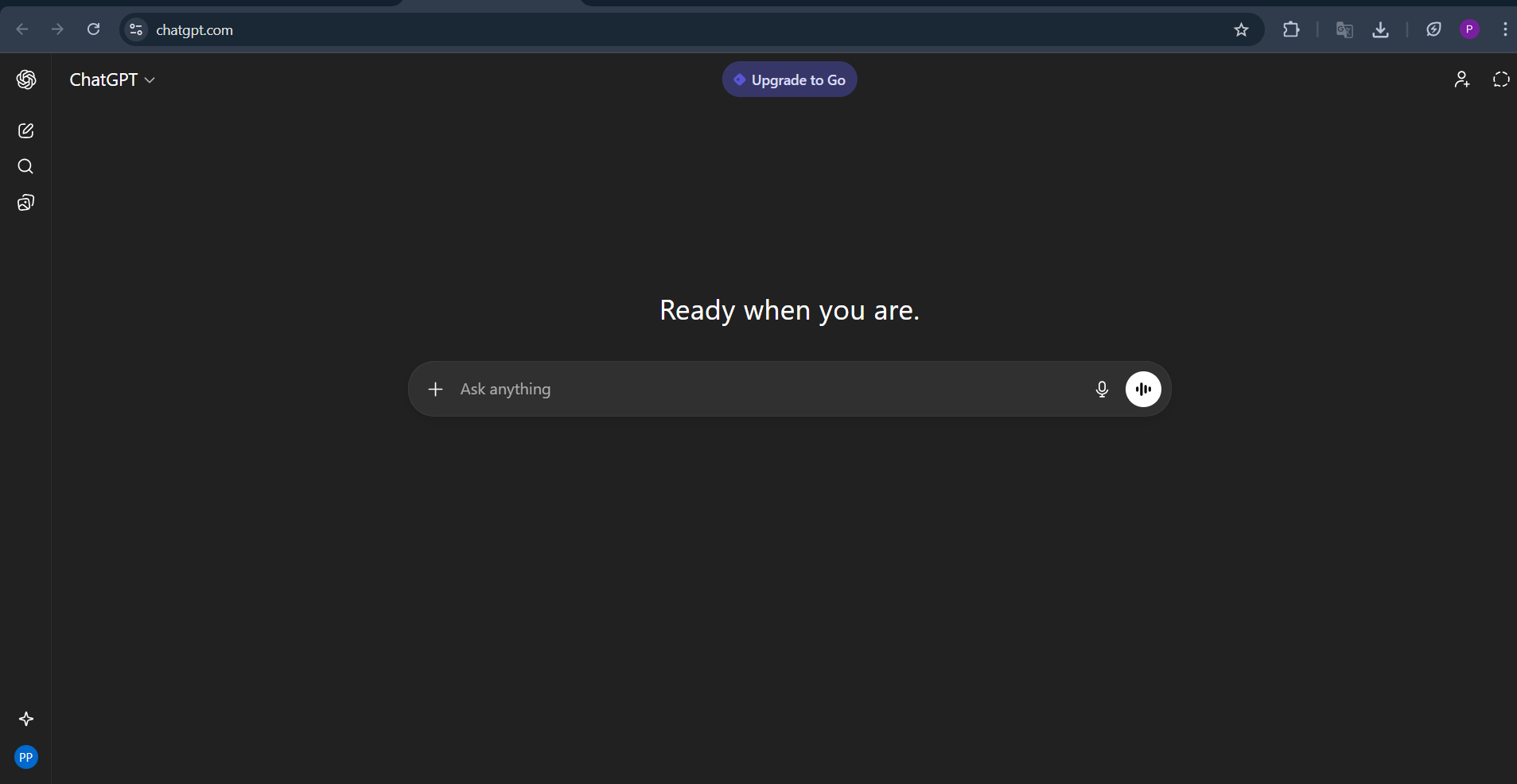
Task: View site information icon in address bar
Action: click(136, 29)
